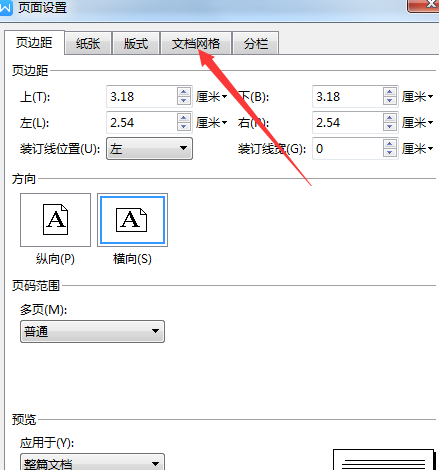Switch to the 分栏 tab

click(x=256, y=43)
